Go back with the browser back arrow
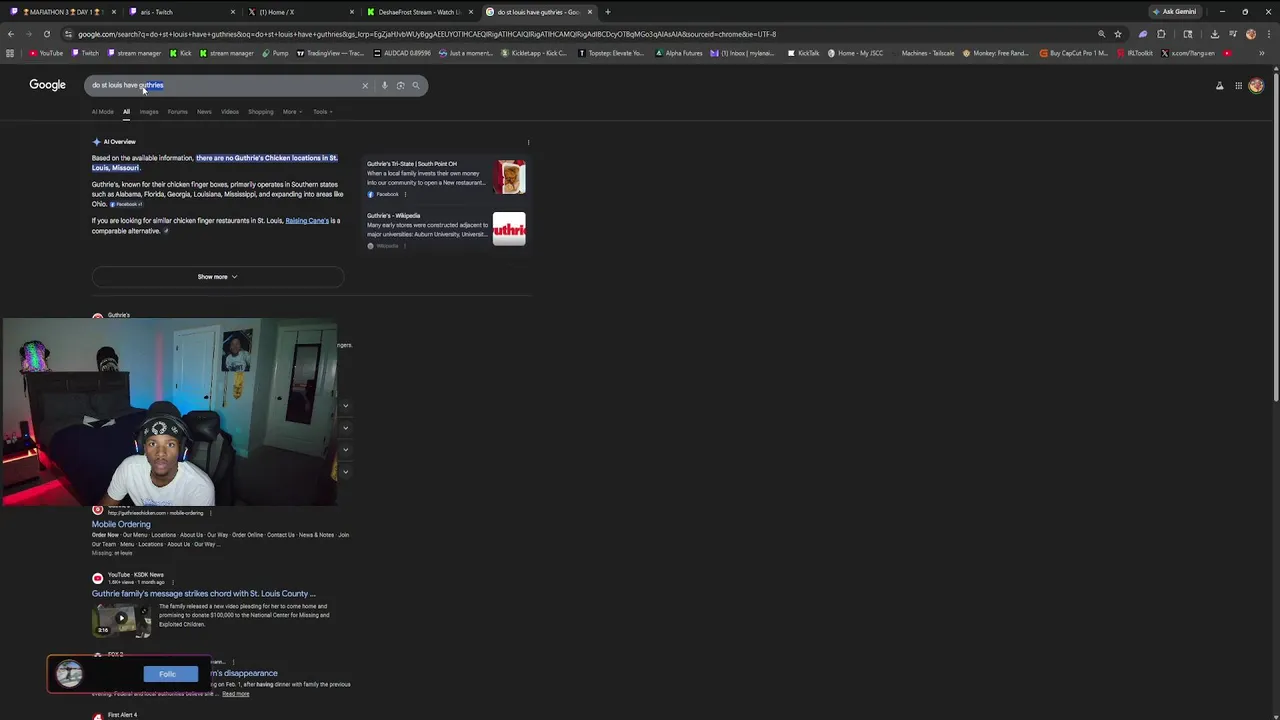The image size is (1280, 720). click(x=10, y=34)
